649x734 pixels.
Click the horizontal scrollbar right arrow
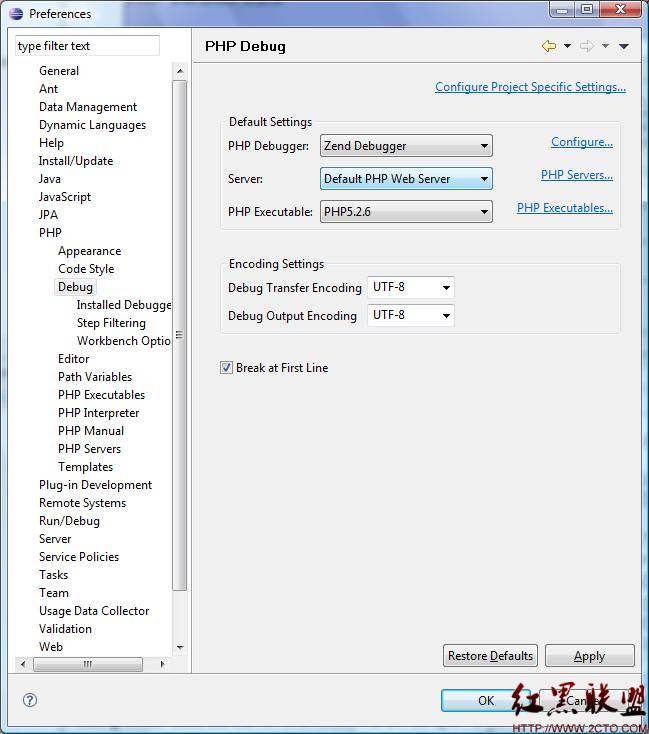point(162,664)
